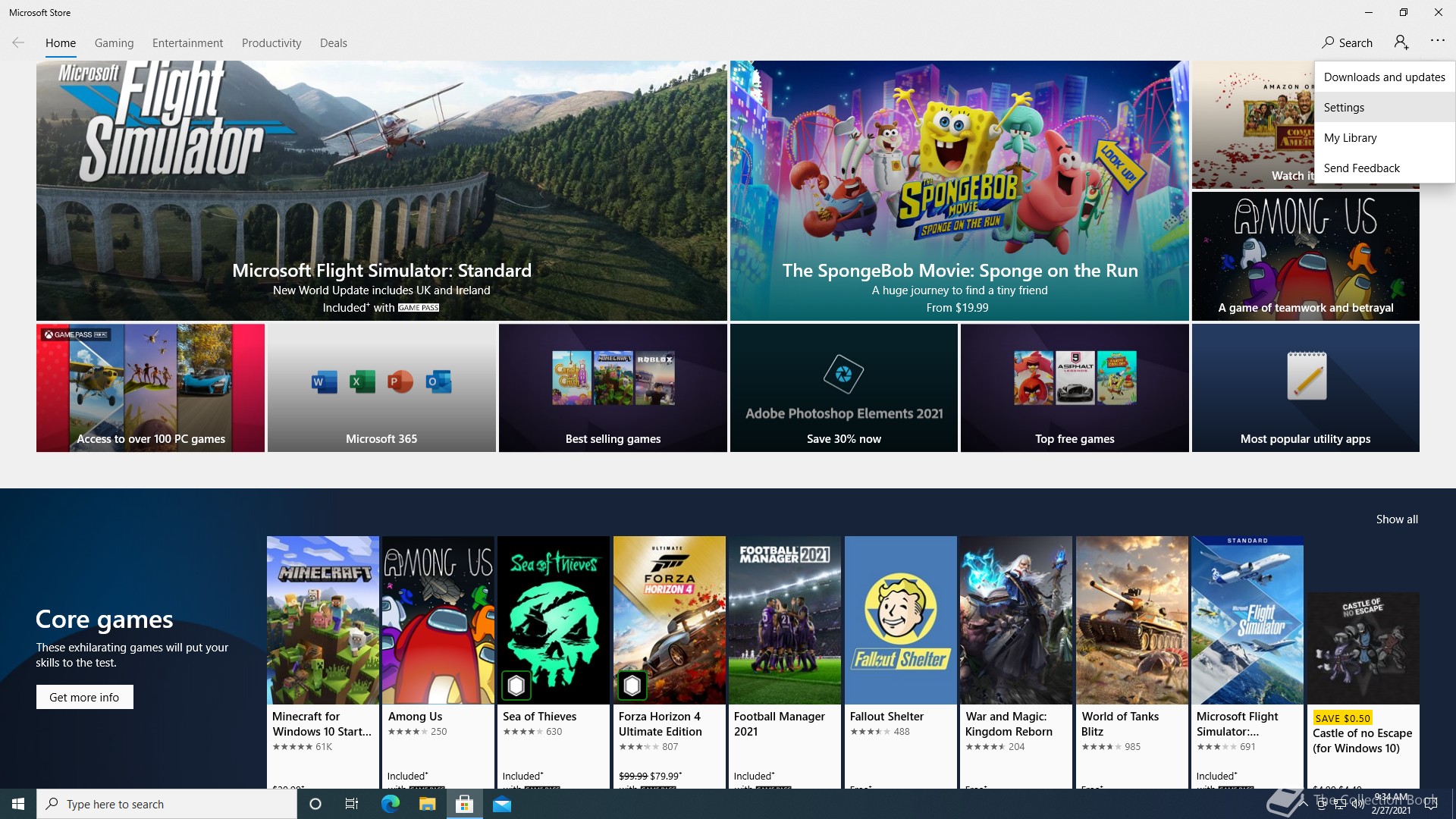Switch to the Home tab
This screenshot has height=819, width=1456.
point(61,43)
